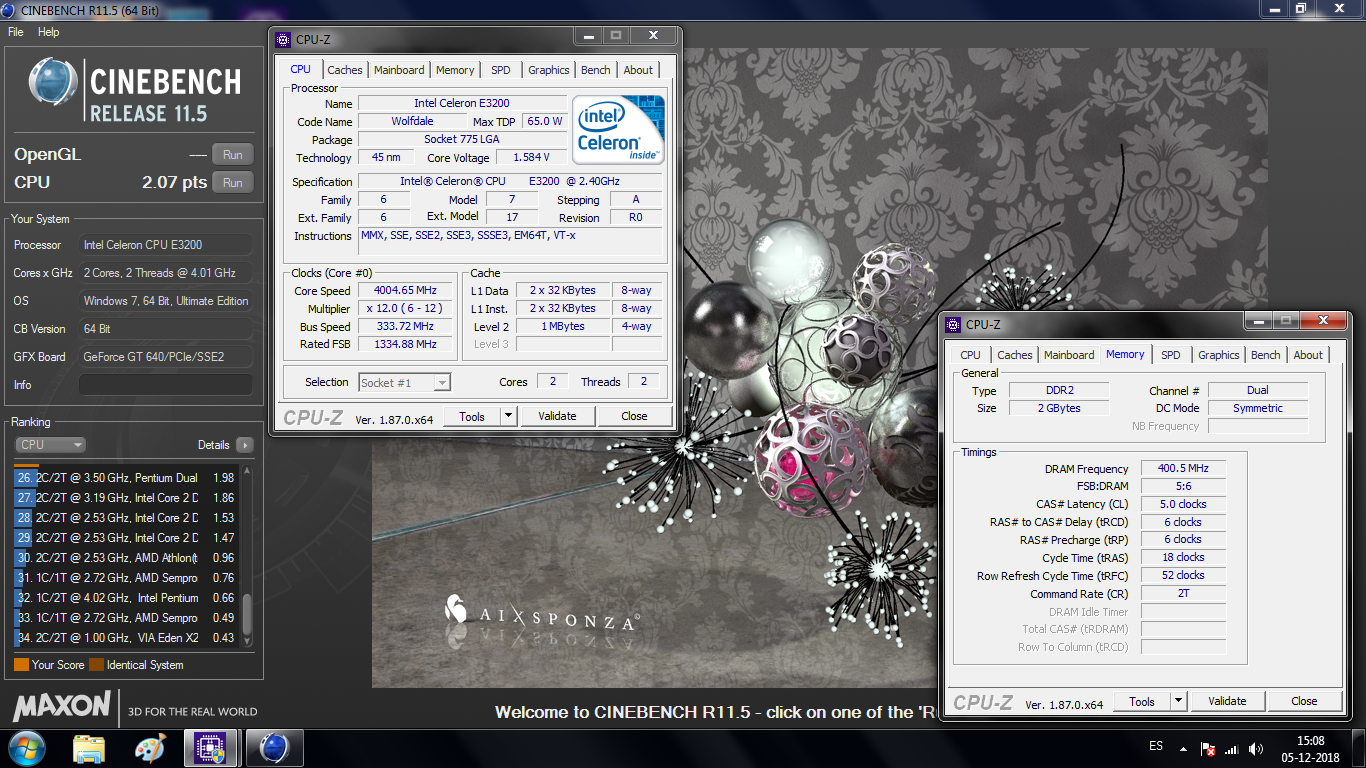Open Graphics tab in Memory window
The width and height of the screenshot is (1366, 768).
(1219, 355)
